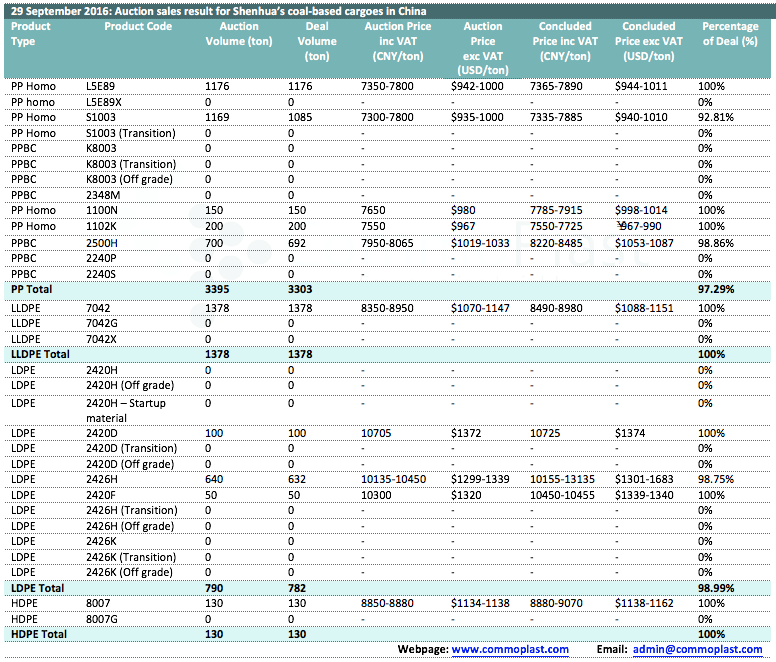Select product code 1100N
Image resolution: width=776 pixels, height=662 pixels.
[102, 210]
